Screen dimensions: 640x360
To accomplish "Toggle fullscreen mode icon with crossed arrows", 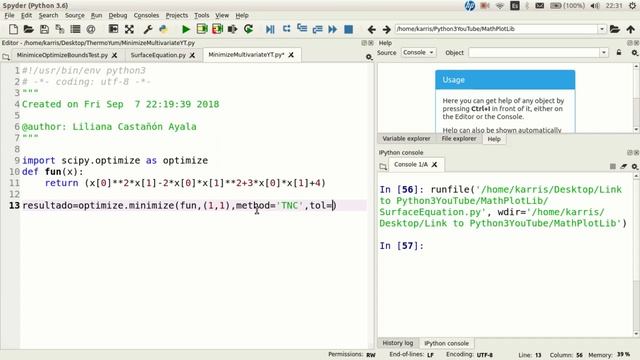I will click(x=129, y=29).
